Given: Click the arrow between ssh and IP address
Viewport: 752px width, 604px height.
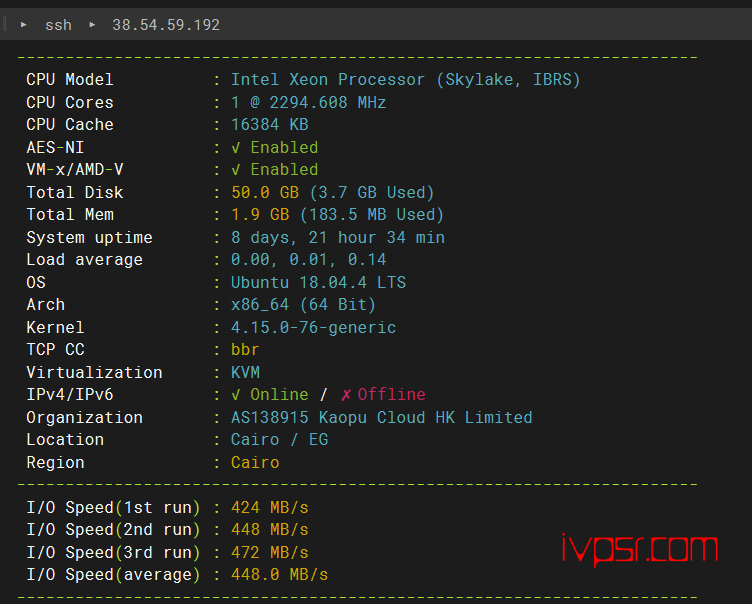Looking at the screenshot, I should (92, 24).
